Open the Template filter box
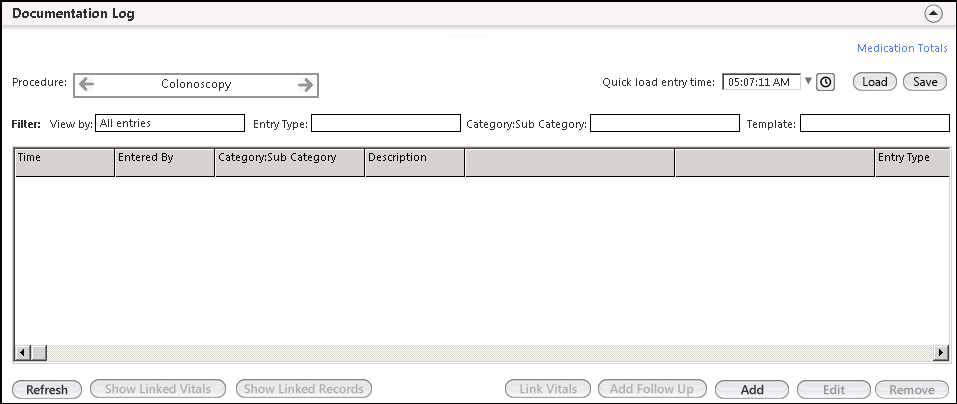 tap(875, 123)
